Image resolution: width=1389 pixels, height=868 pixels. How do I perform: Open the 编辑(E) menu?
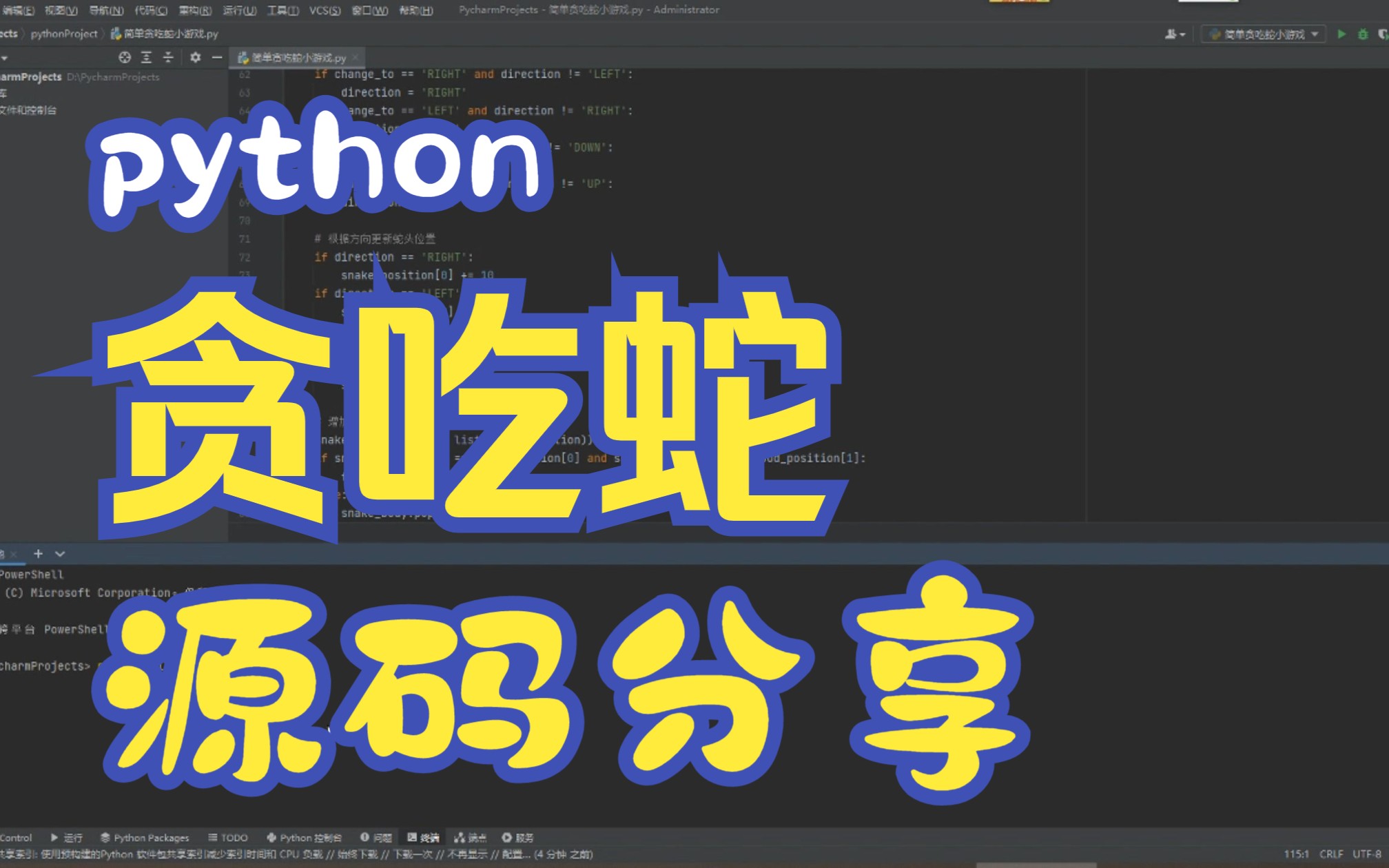coord(18,10)
